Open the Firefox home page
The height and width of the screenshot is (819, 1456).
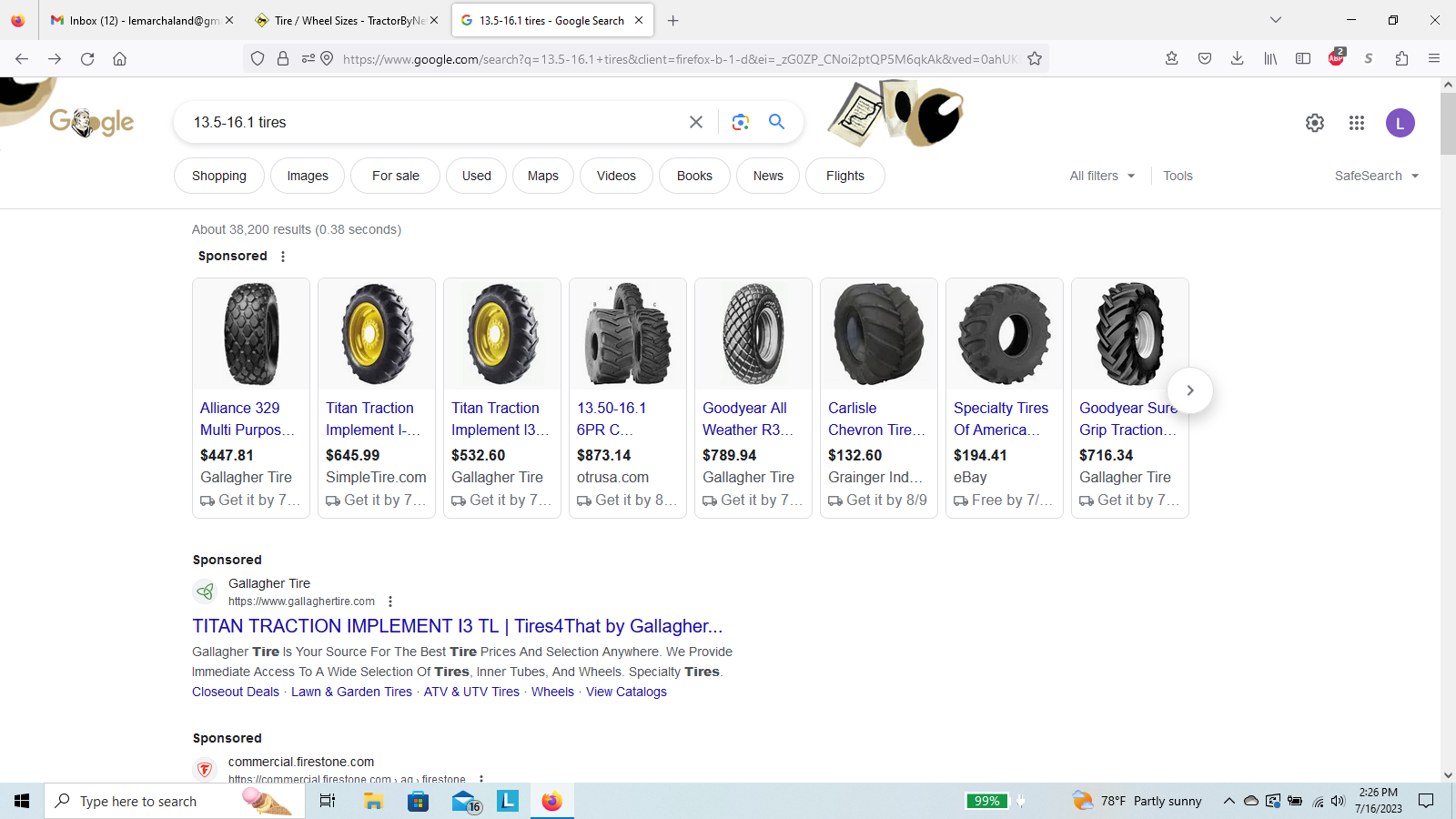click(119, 58)
